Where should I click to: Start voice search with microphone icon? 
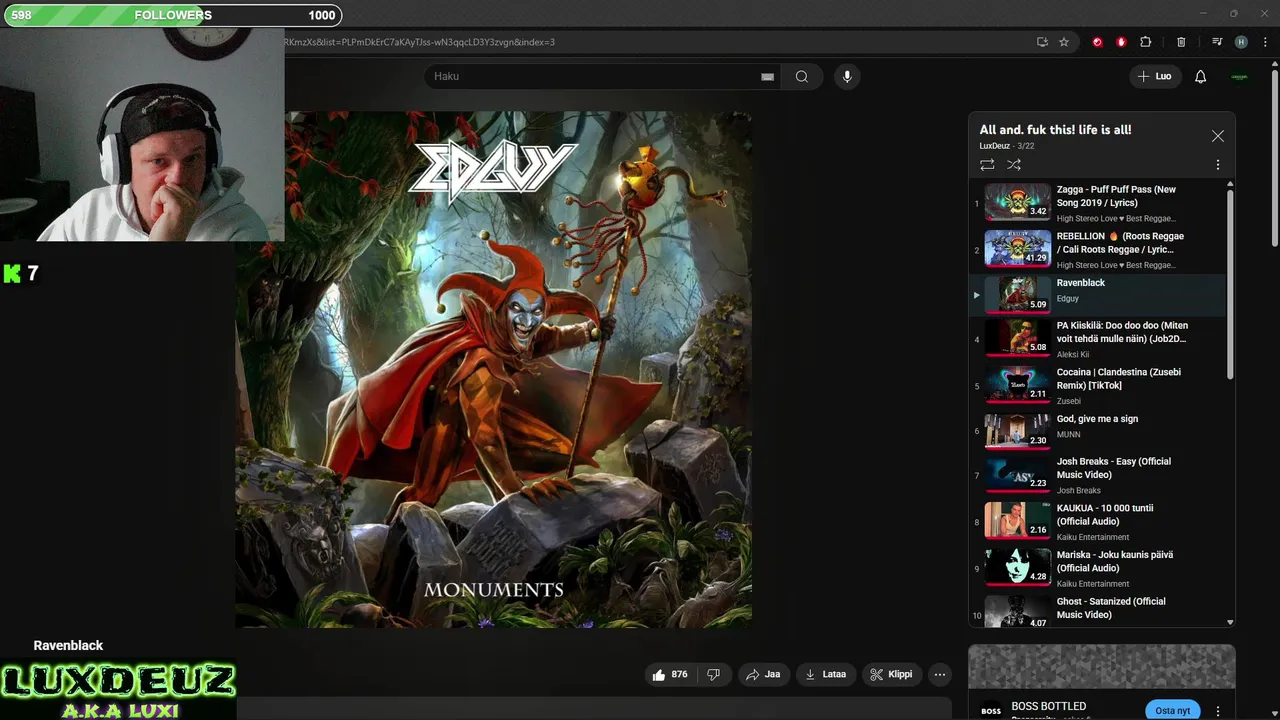click(x=847, y=76)
